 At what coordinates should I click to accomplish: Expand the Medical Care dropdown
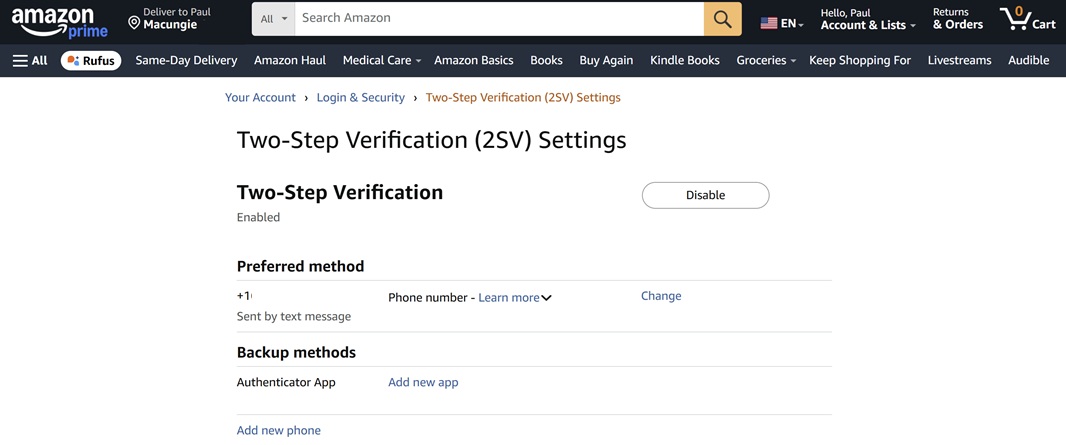[x=381, y=60]
